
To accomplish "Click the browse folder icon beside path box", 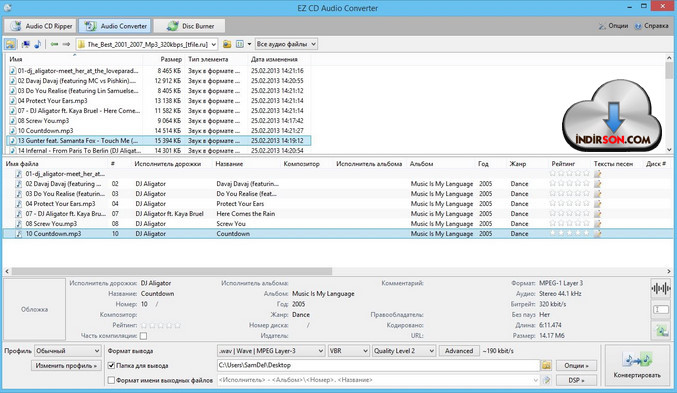I will coord(227,44).
